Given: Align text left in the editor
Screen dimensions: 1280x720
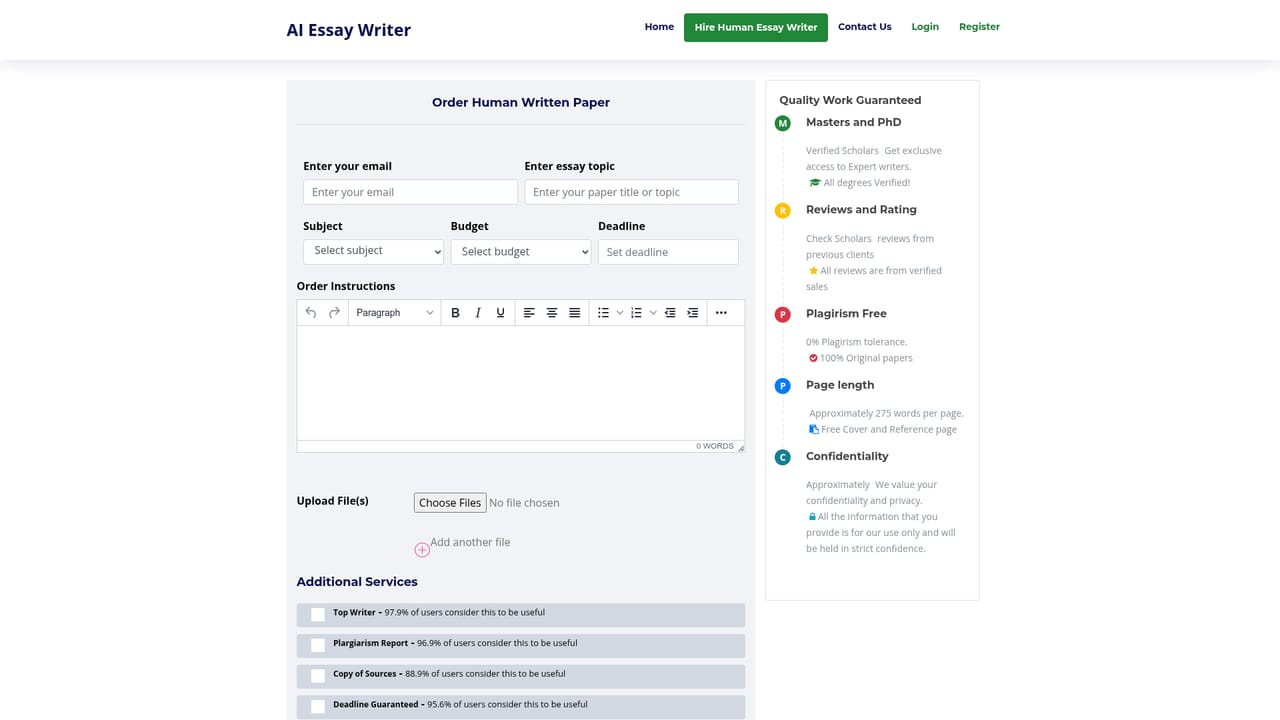Looking at the screenshot, I should (x=529, y=313).
